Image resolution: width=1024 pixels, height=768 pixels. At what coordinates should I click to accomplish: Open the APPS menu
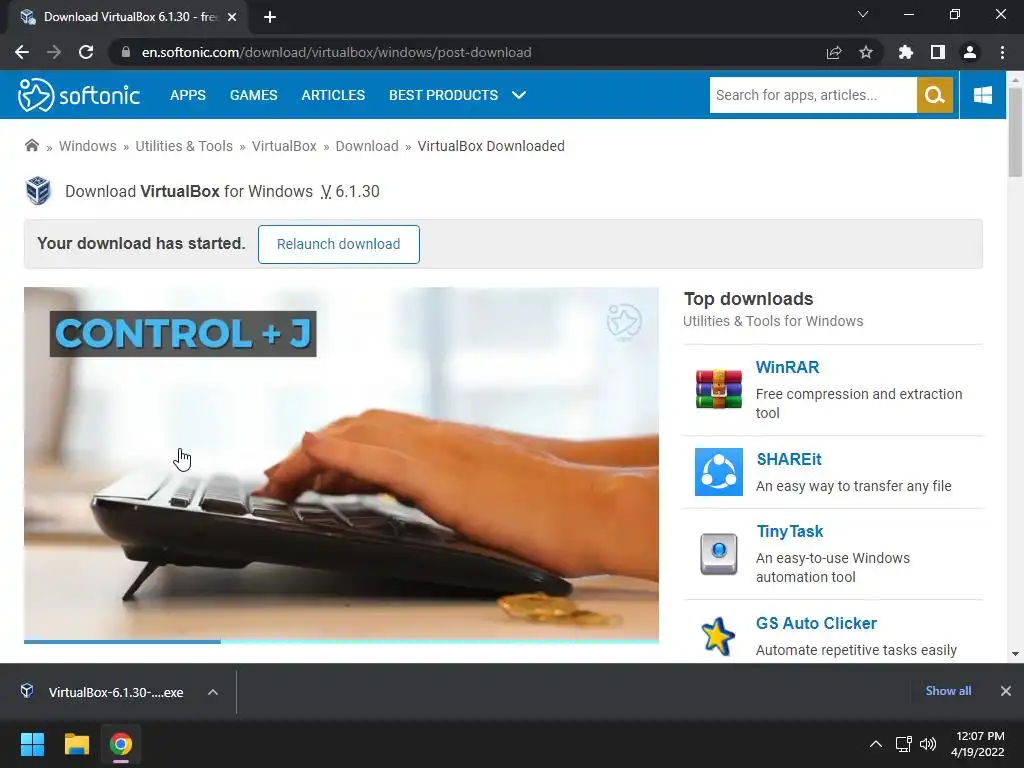[187, 95]
